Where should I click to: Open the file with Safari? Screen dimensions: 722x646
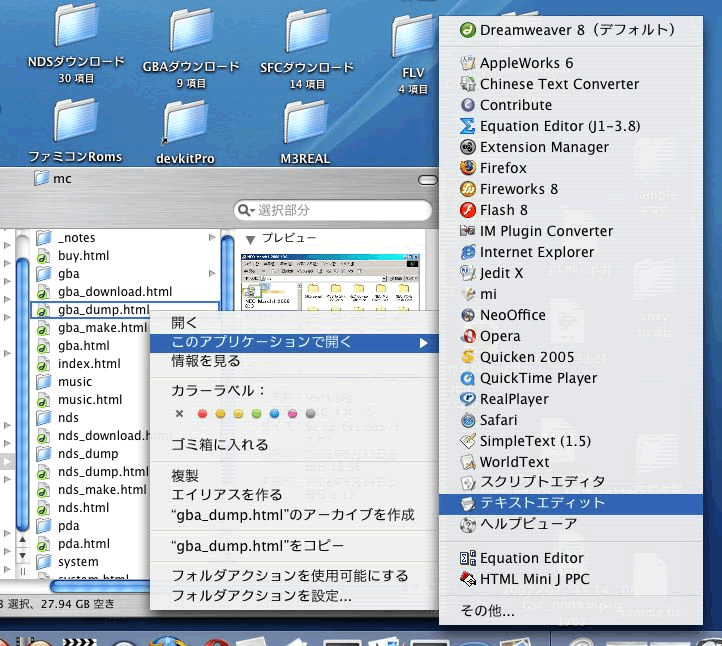tap(571, 420)
